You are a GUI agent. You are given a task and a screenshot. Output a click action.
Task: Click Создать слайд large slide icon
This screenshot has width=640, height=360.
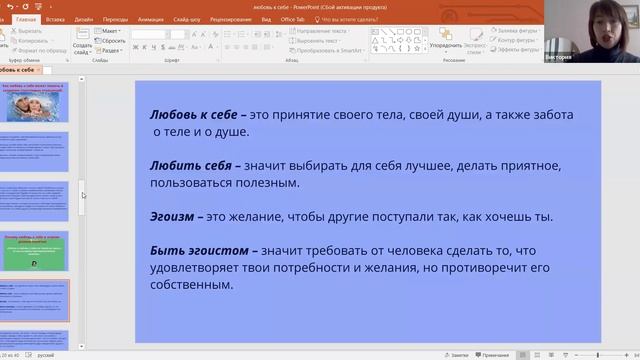tap(82, 34)
